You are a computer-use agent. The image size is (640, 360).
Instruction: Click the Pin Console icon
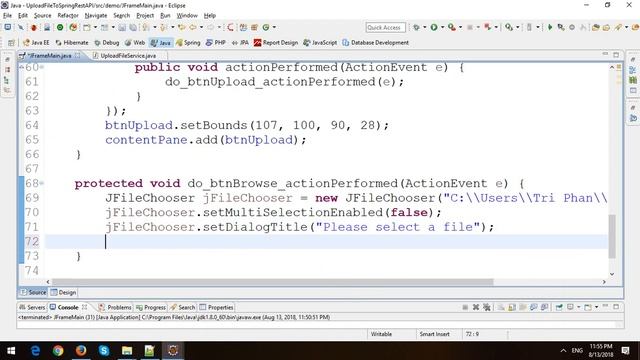(559, 307)
